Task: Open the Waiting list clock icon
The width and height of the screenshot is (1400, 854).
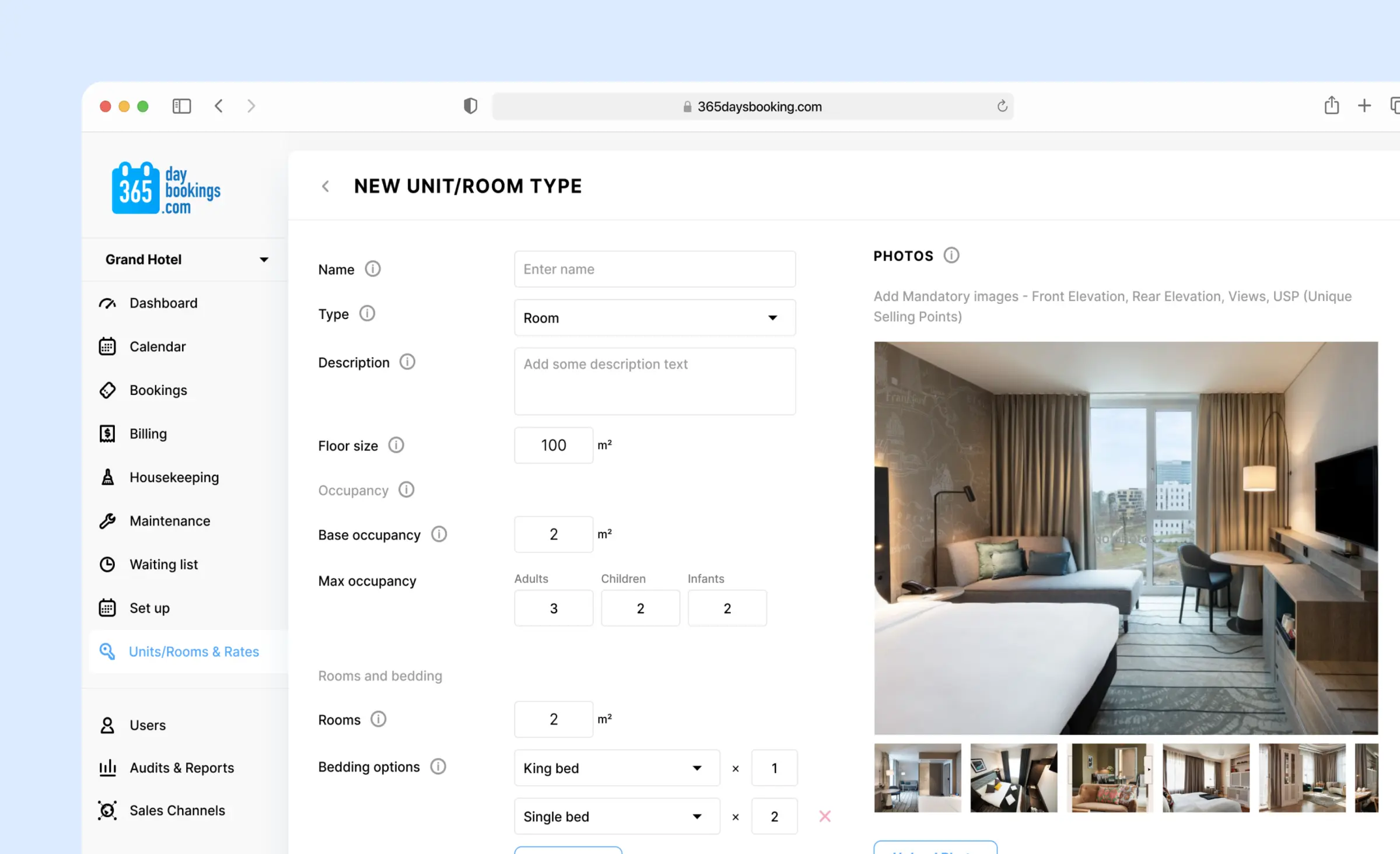Action: tap(107, 564)
